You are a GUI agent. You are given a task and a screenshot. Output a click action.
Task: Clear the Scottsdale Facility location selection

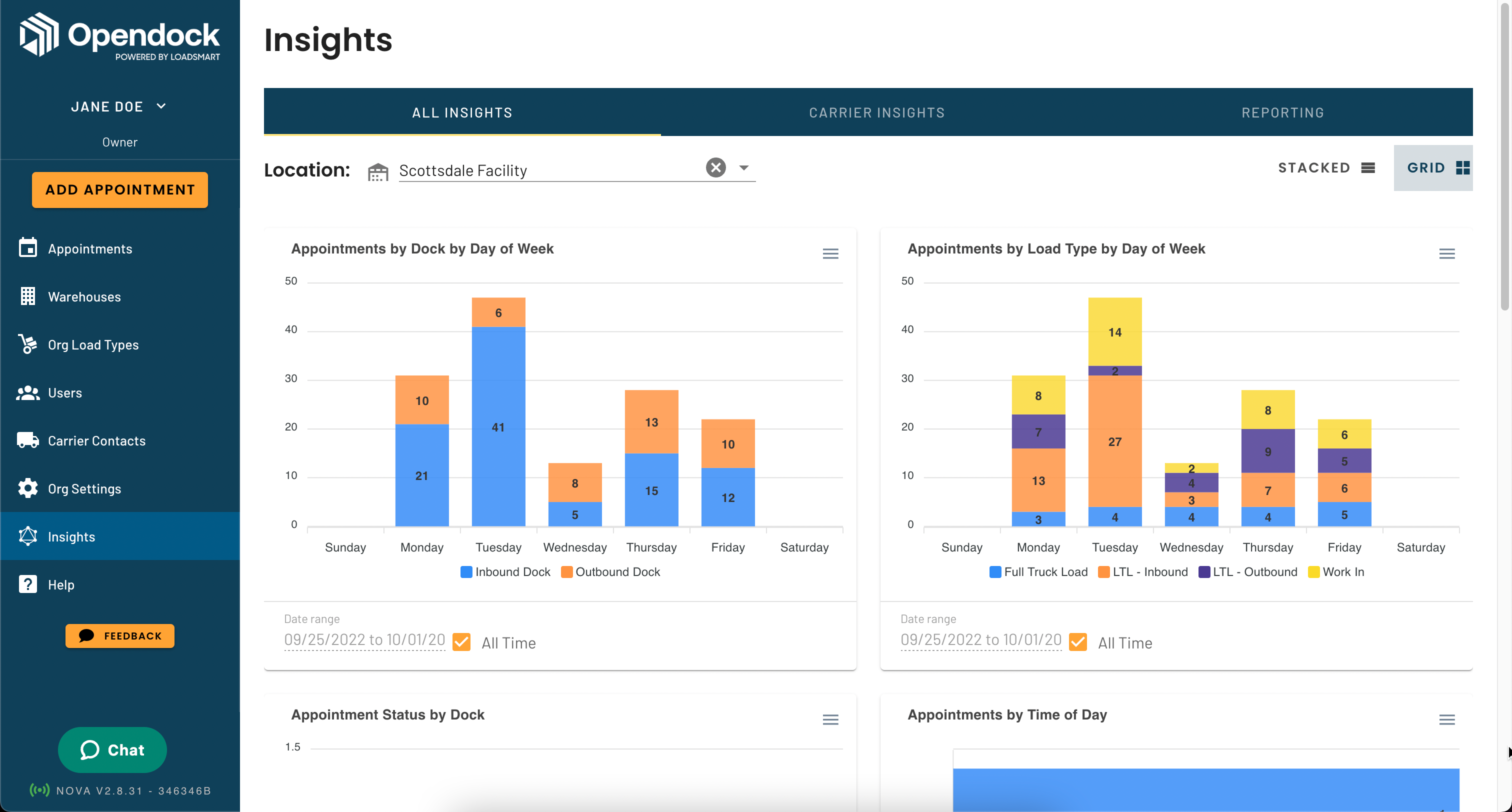(x=715, y=168)
